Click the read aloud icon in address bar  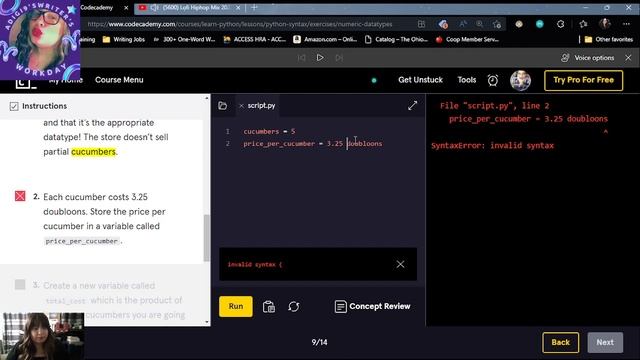click(x=462, y=24)
